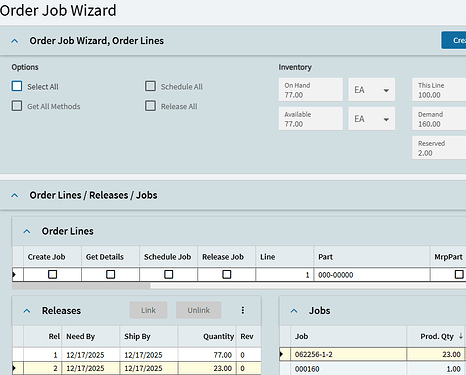
Task: Select the Line cell showing 1
Action: [285, 275]
